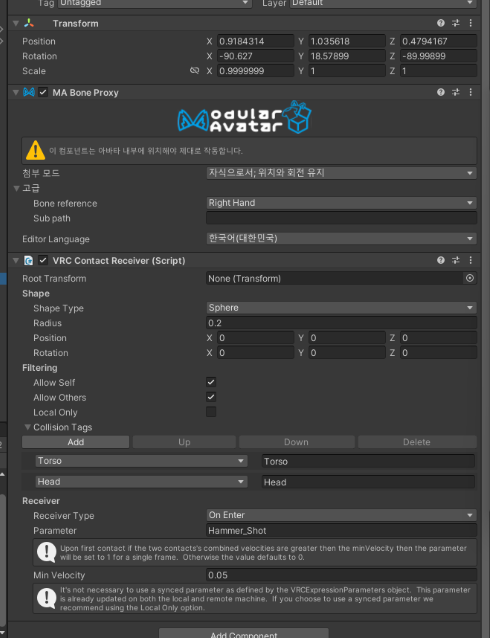Screen dimensions: 490x638
Task: Click the yellow warning icon
Action: pos(35,151)
